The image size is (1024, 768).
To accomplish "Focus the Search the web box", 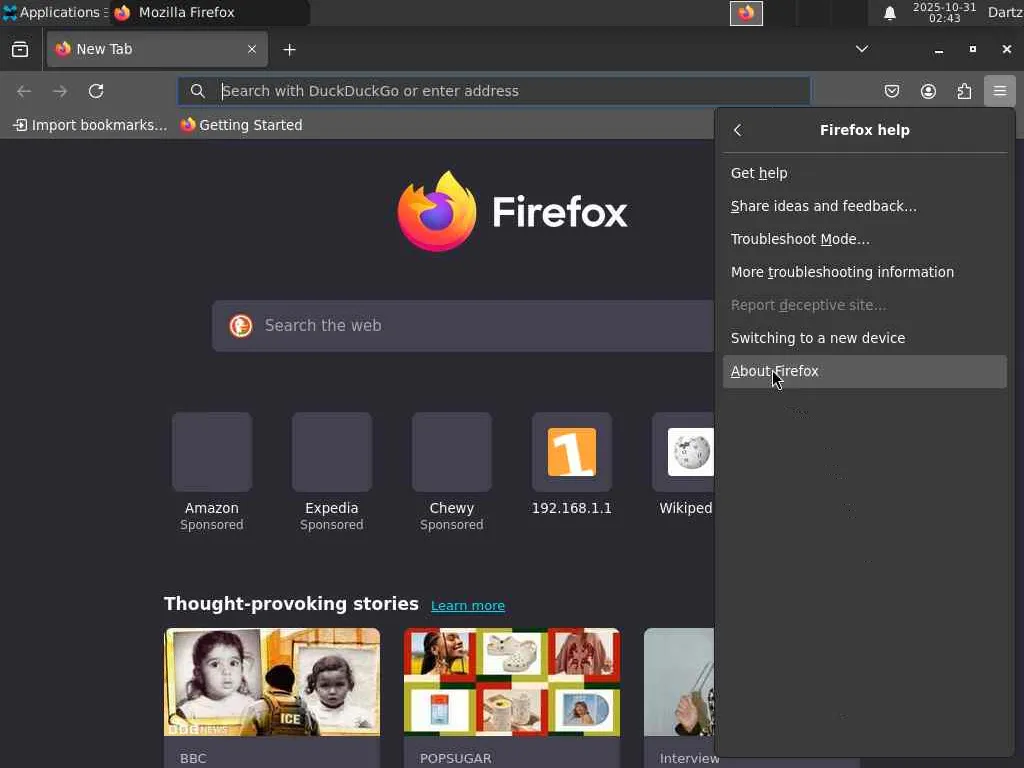I will (464, 325).
